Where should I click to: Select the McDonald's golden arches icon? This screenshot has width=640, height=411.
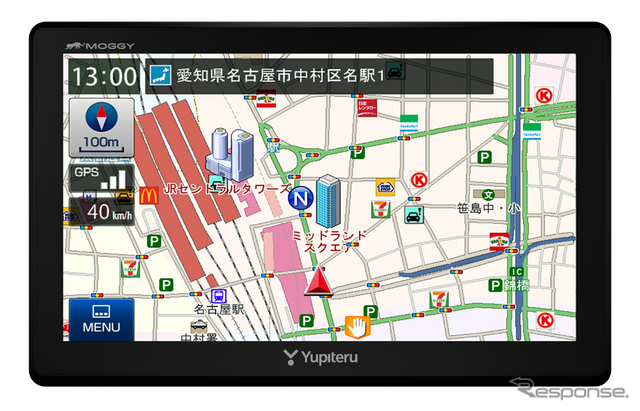click(x=149, y=196)
